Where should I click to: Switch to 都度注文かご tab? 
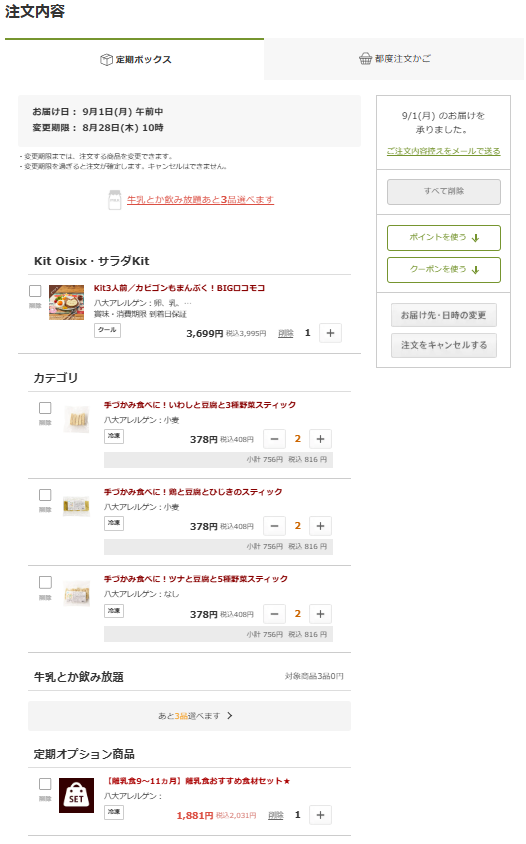tap(394, 59)
